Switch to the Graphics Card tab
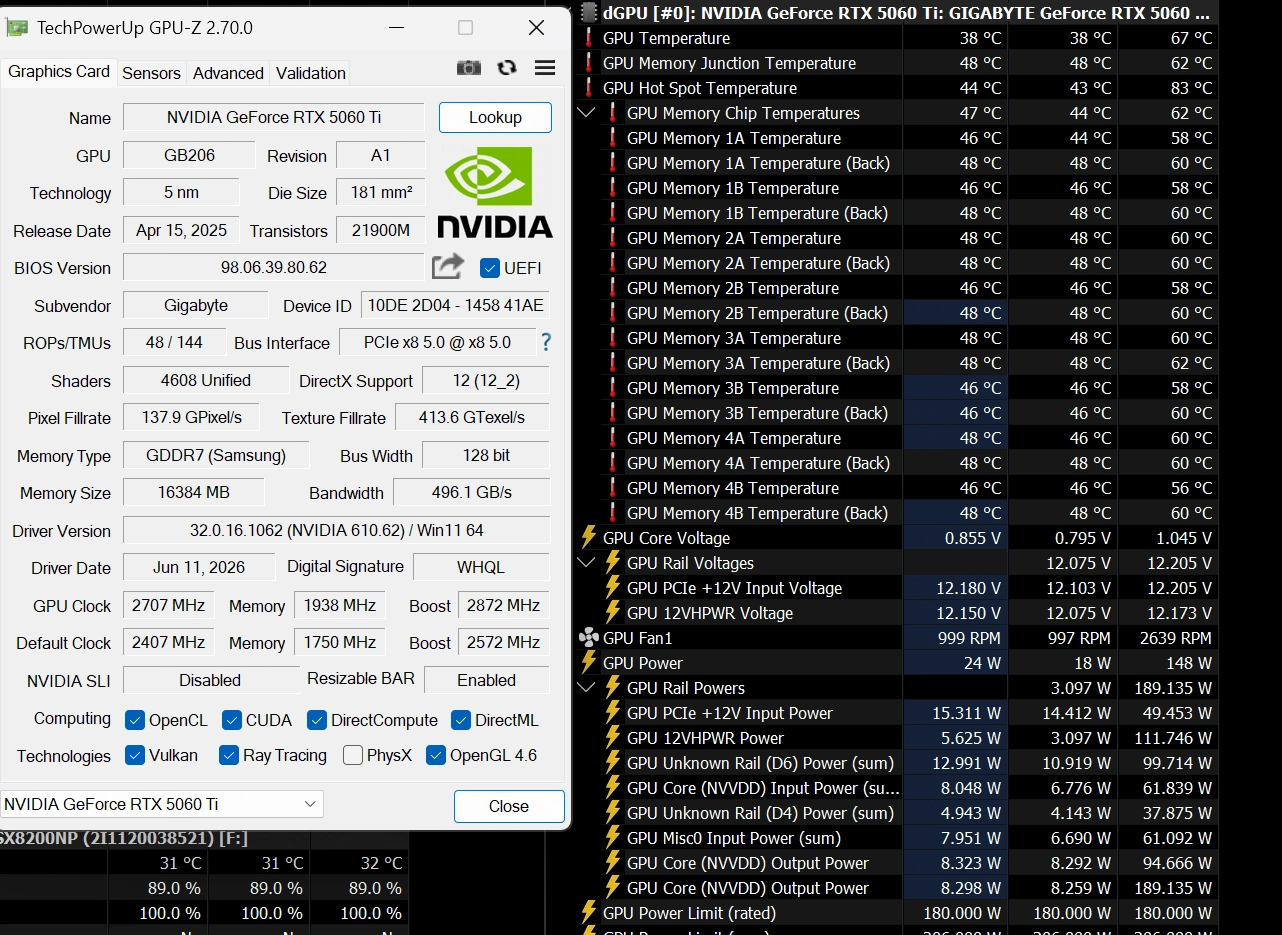 [59, 72]
